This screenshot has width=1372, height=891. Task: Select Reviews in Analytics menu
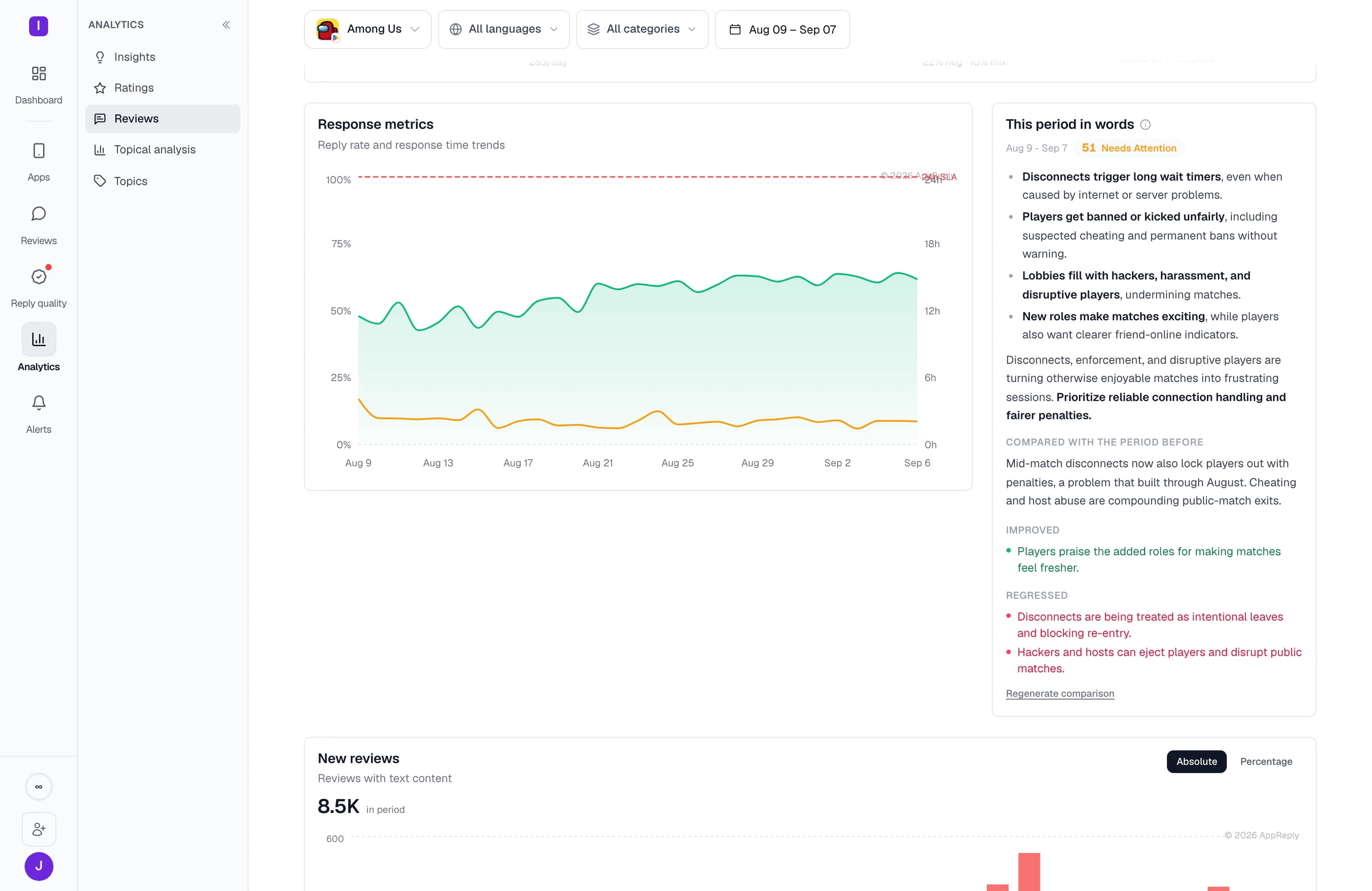point(162,119)
